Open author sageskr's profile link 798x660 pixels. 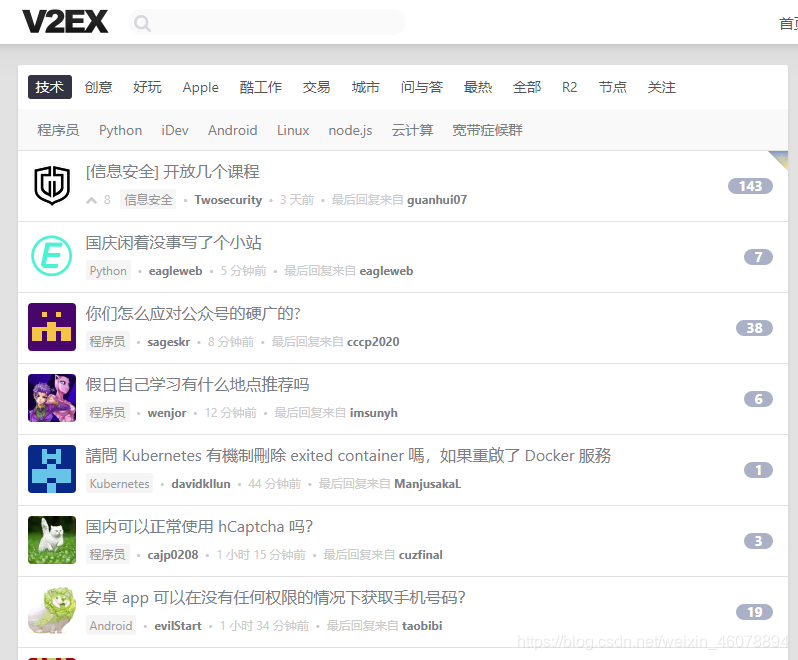[168, 342]
